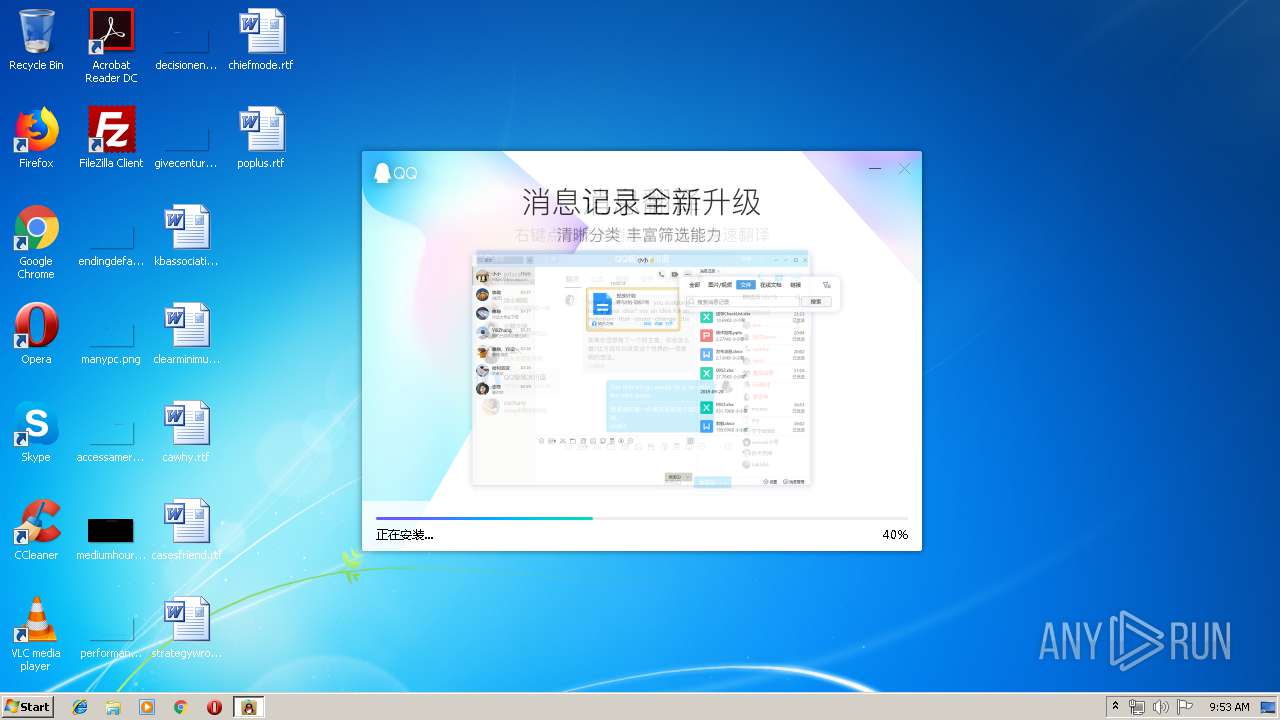Select the decisionen... desktop file
The width and height of the screenshot is (1280, 720).
[x=186, y=46]
